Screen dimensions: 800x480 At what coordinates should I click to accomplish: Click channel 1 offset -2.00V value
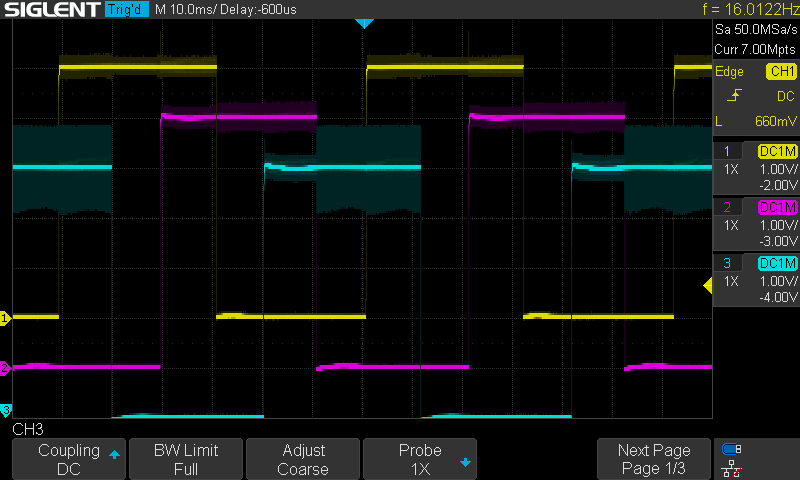[x=778, y=185]
